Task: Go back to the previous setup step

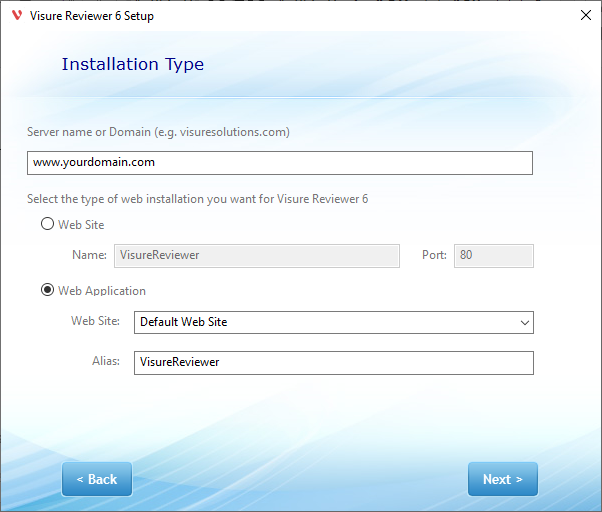Action: pyautogui.click(x=97, y=479)
